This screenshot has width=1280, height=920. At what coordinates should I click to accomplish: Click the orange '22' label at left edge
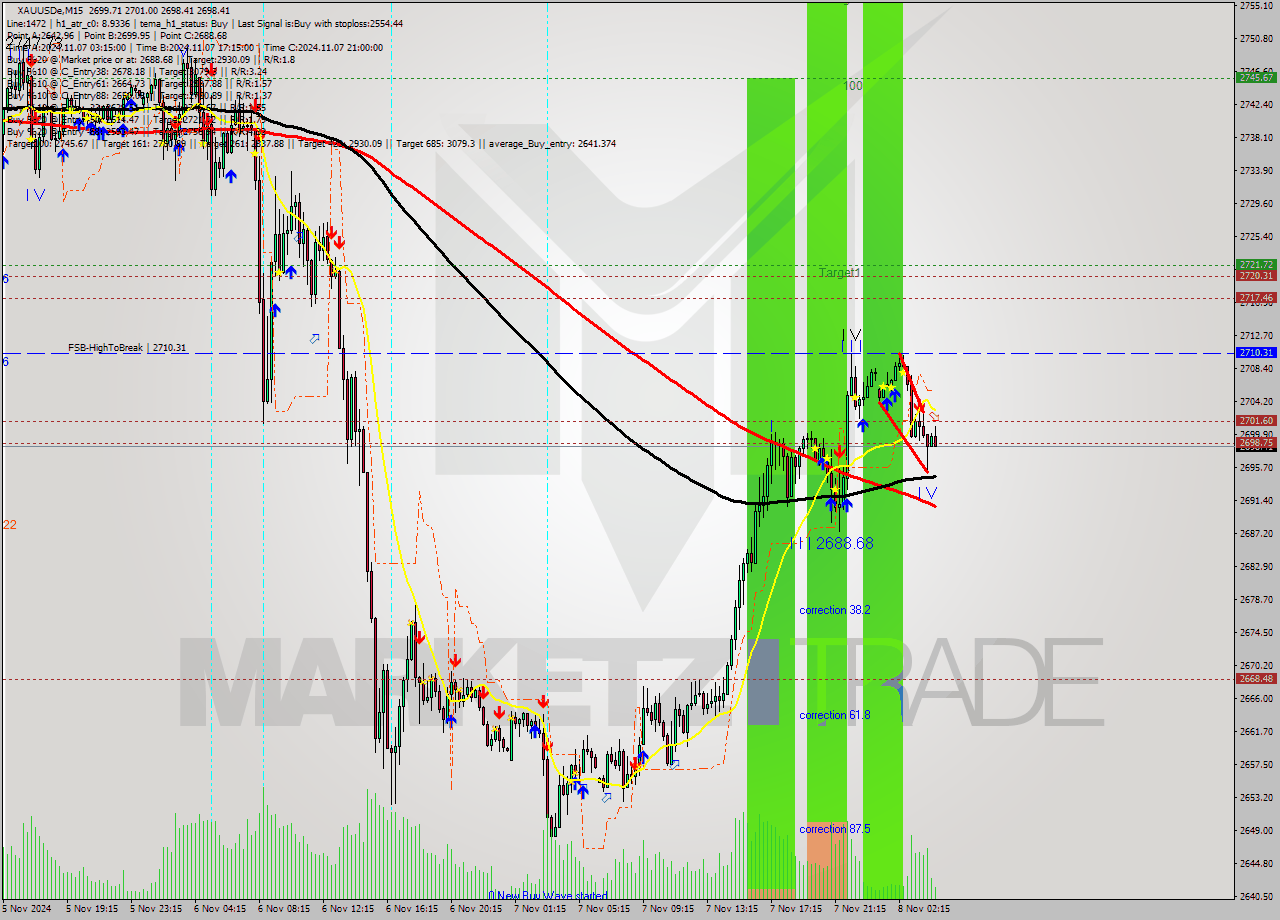[x=9, y=524]
